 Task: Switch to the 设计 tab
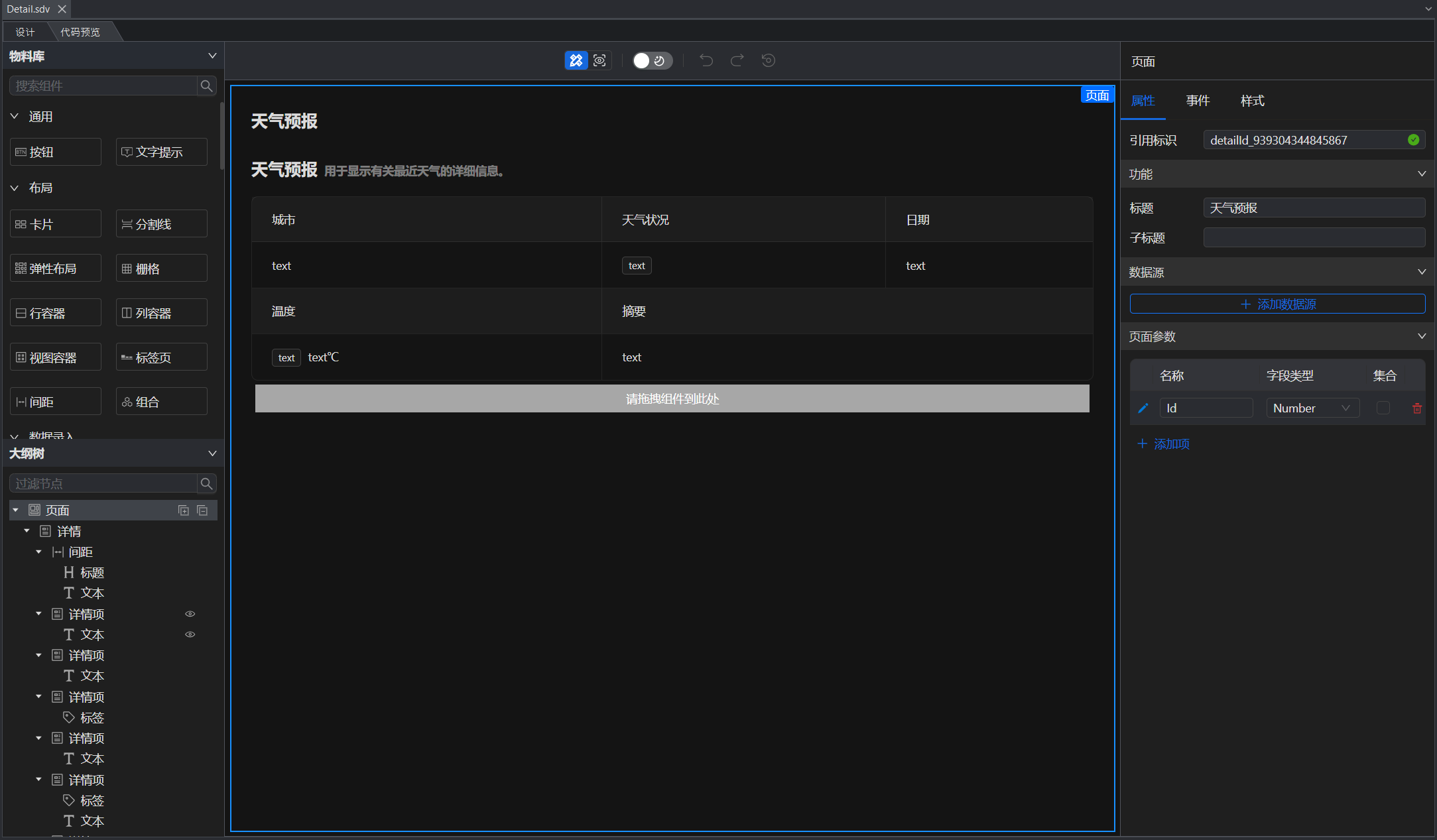point(25,32)
